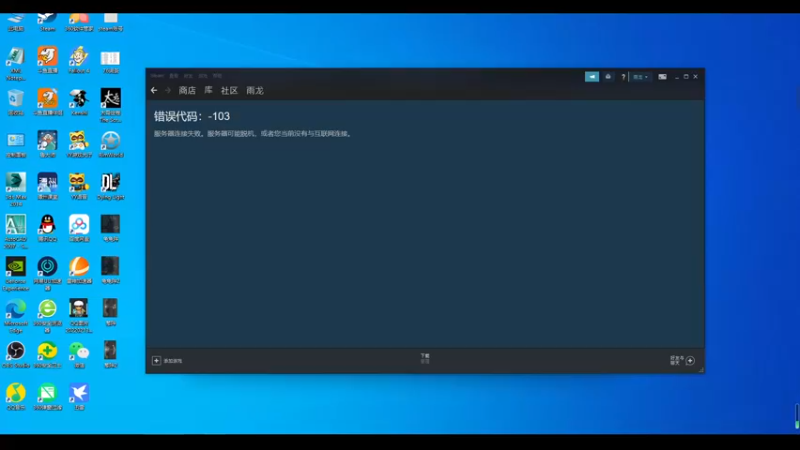The height and width of the screenshot is (450, 800).
Task: Select the Fallout 4 desktop shortcut
Action: point(79,60)
